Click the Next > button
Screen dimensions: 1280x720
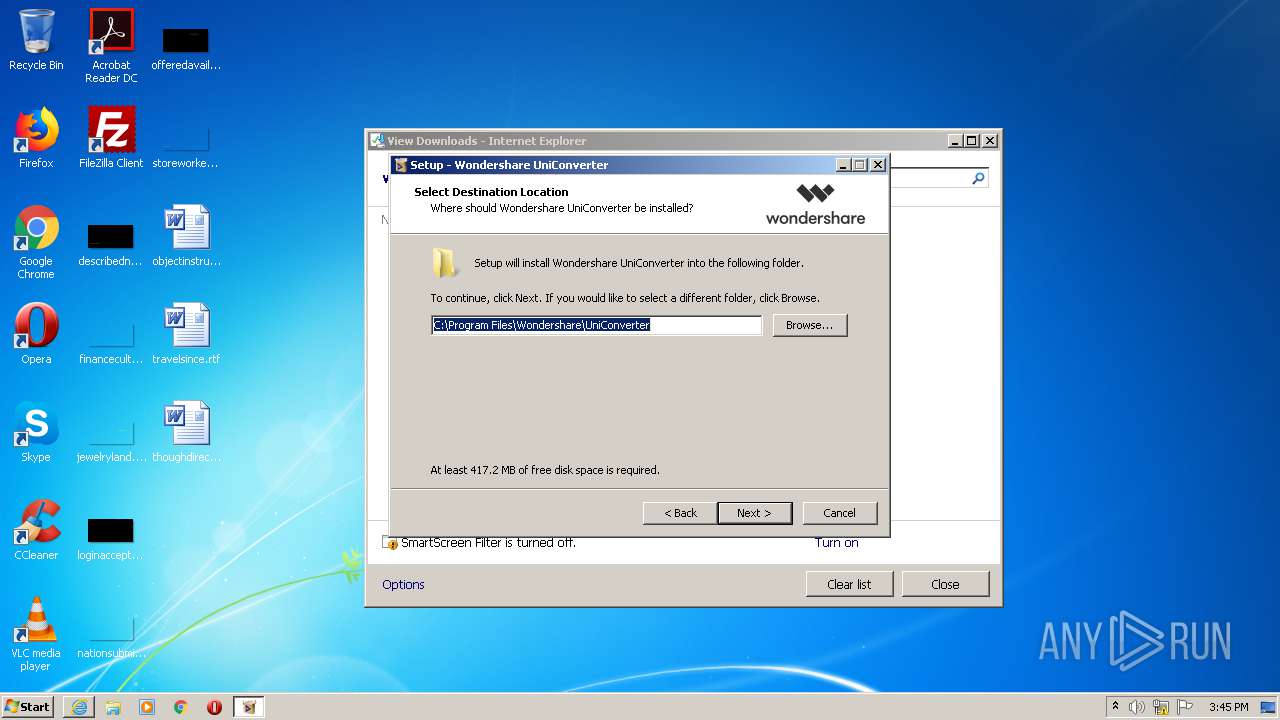754,513
